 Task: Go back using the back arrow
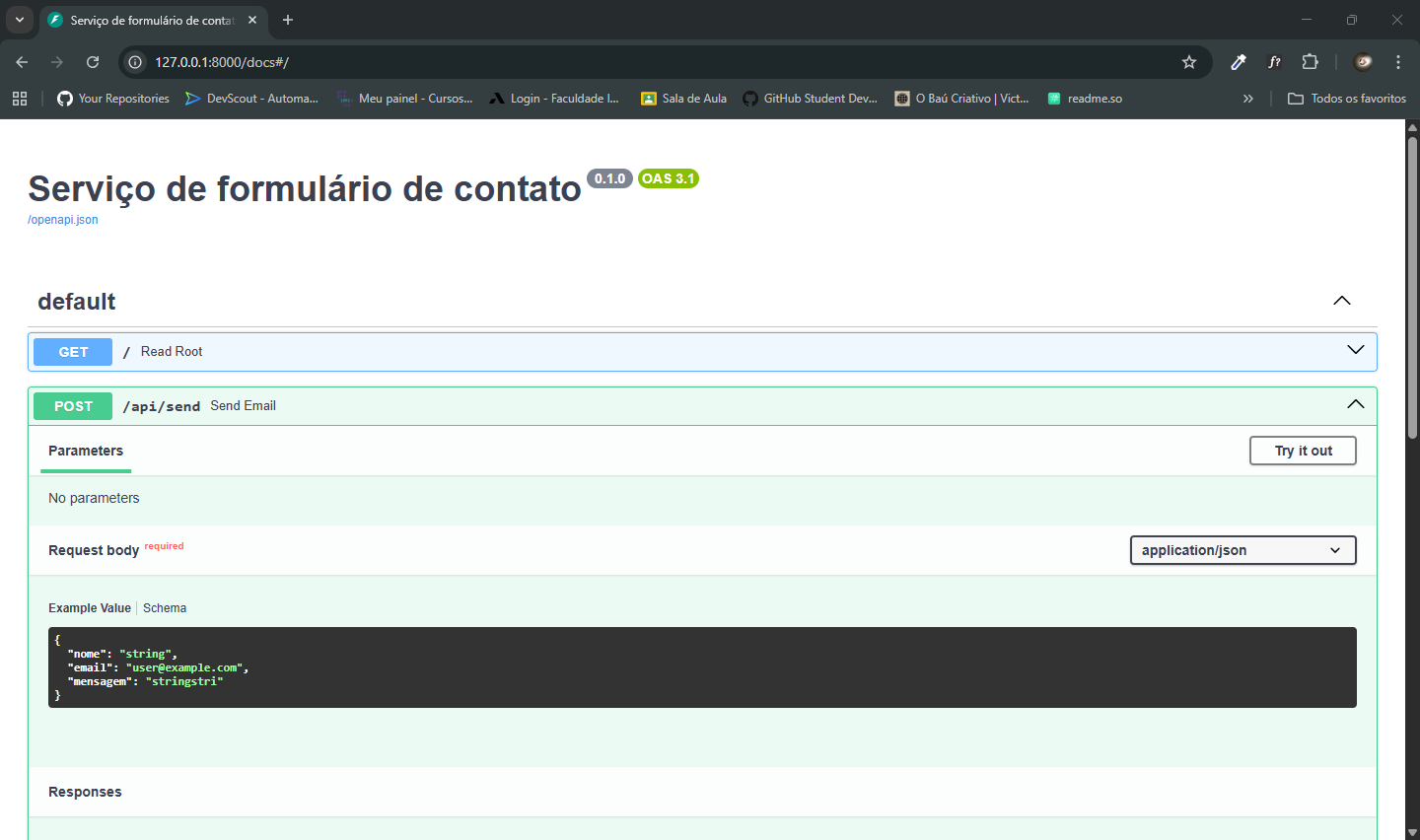click(x=21, y=61)
